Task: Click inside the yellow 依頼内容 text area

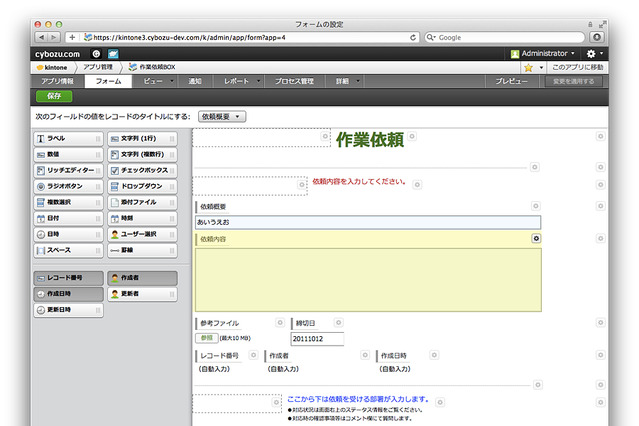Action: click(x=368, y=280)
